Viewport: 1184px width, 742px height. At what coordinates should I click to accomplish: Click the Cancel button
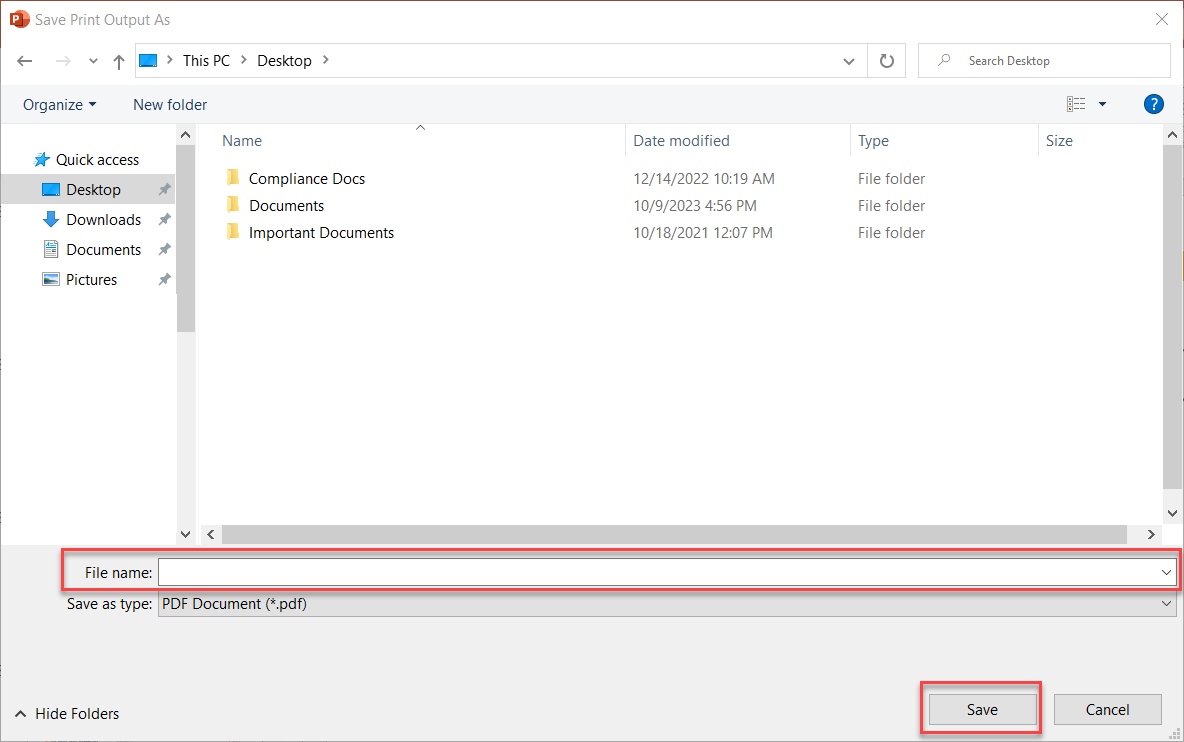pyautogui.click(x=1107, y=710)
